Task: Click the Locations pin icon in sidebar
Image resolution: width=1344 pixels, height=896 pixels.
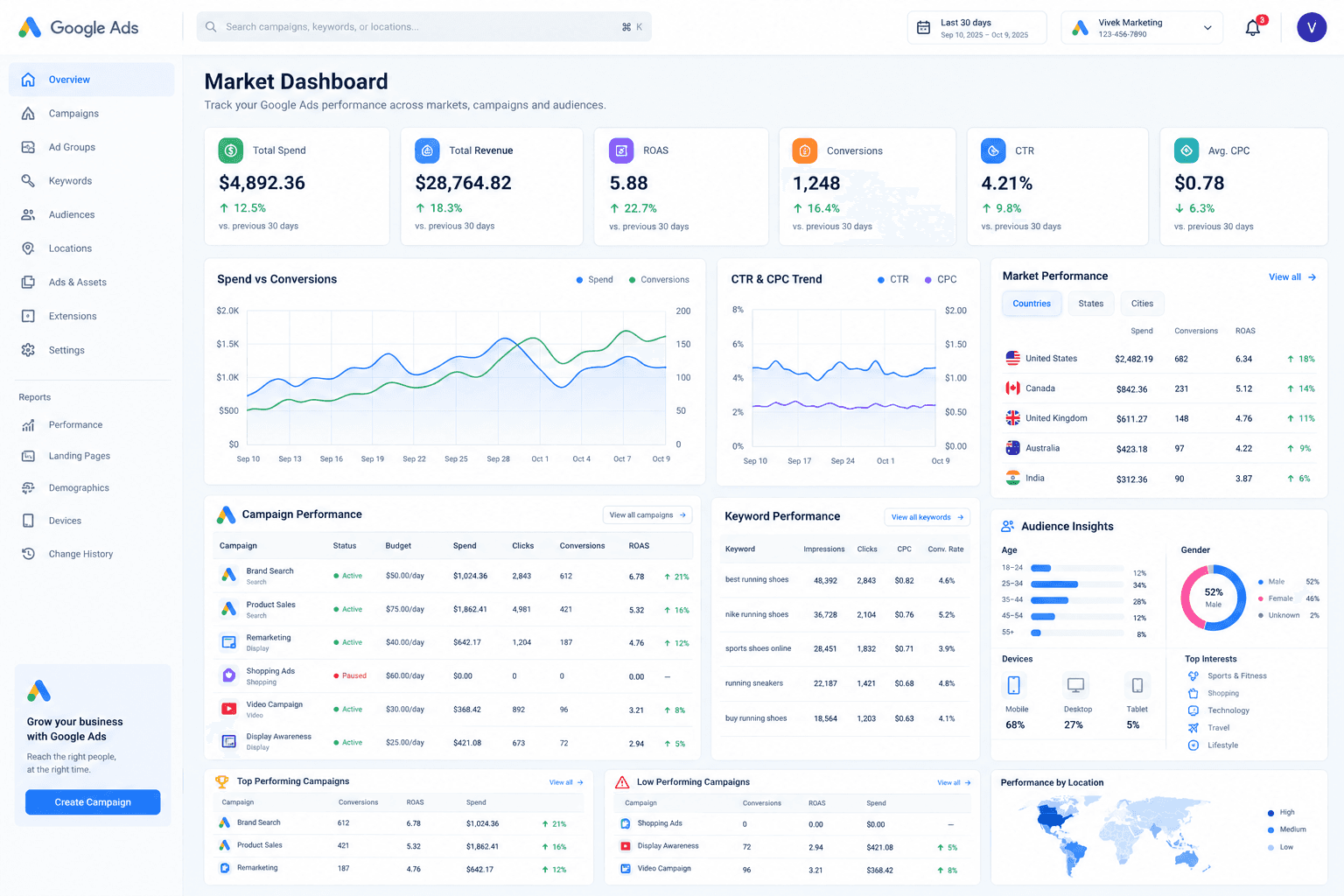Action: tap(28, 248)
